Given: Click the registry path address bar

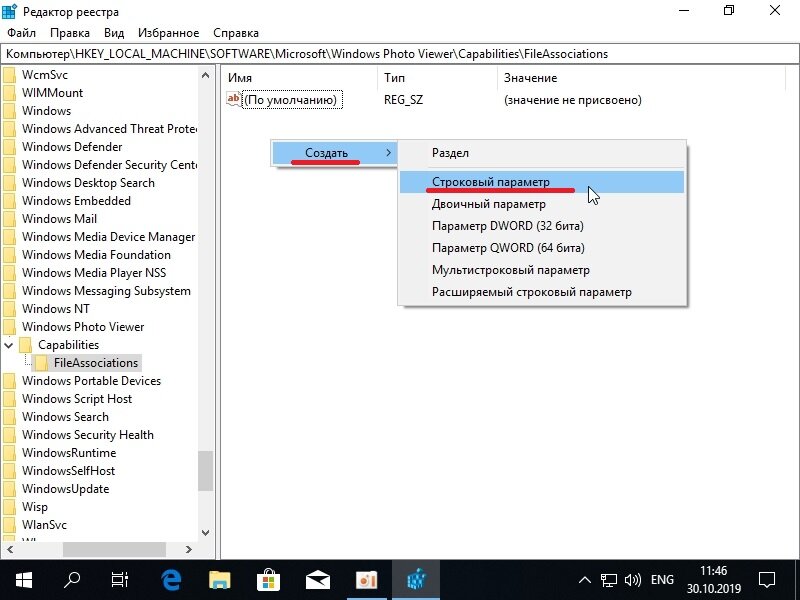Looking at the screenshot, I should 399,54.
